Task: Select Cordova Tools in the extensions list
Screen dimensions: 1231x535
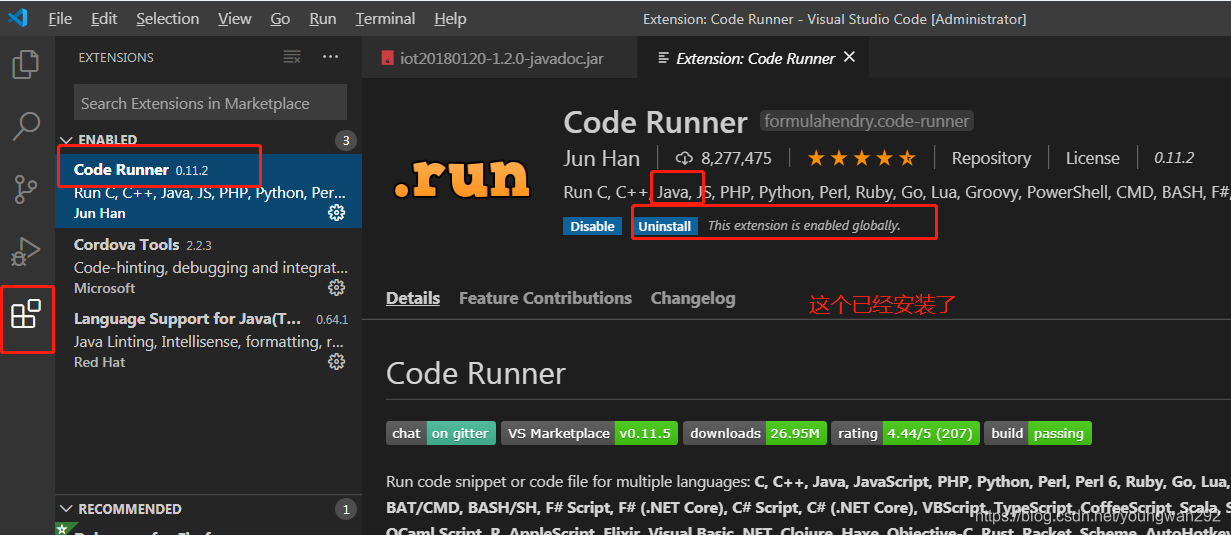Action: [208, 265]
